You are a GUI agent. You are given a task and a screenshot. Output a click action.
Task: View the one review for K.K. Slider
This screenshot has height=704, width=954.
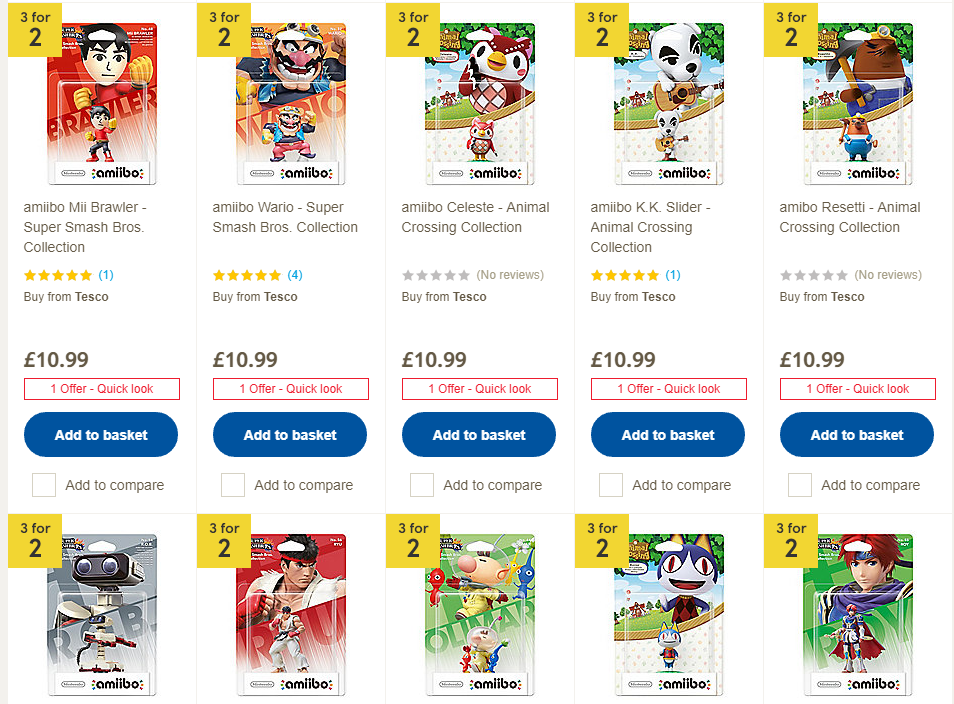[673, 275]
